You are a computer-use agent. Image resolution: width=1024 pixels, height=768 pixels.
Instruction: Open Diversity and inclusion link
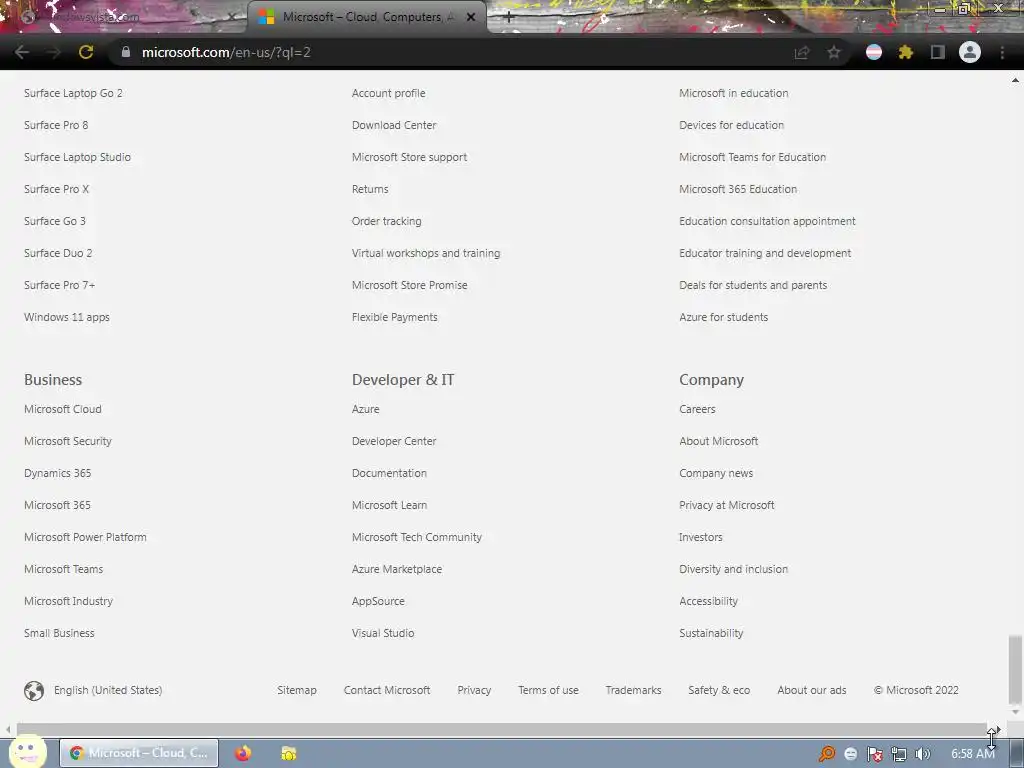(x=733, y=569)
